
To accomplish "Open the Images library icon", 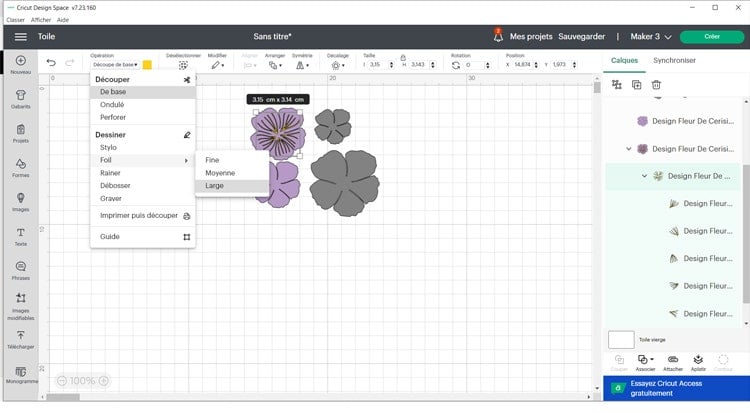I will pyautogui.click(x=21, y=201).
